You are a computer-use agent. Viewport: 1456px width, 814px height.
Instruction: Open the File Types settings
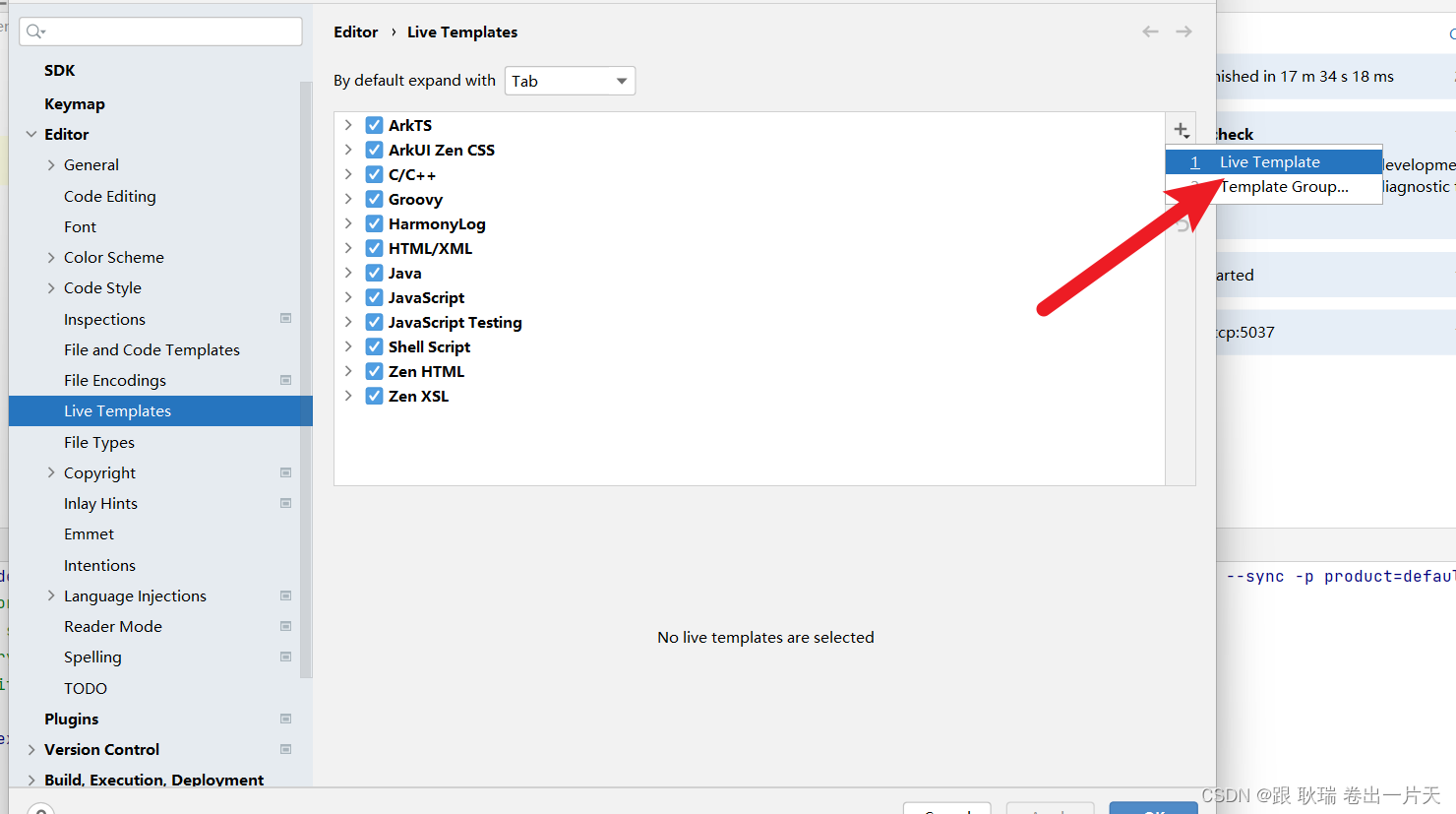[x=99, y=442]
